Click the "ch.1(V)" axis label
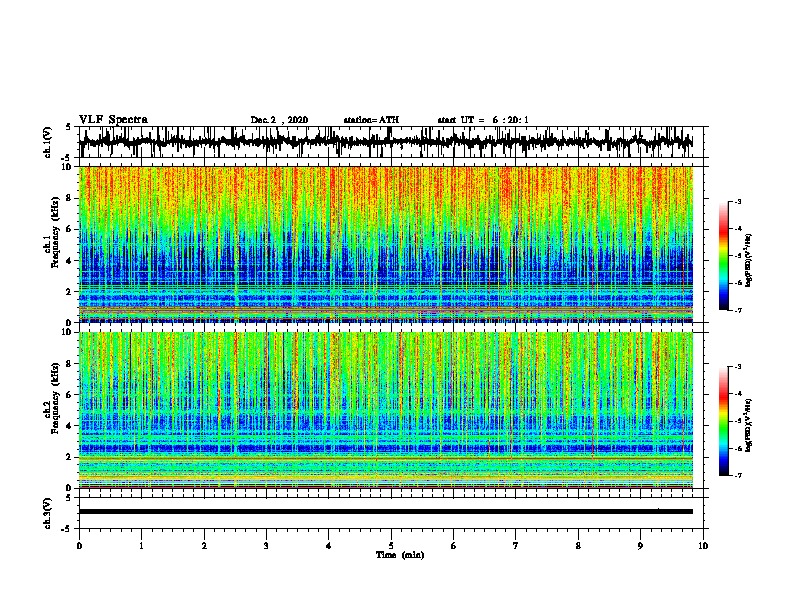The image size is (792, 612). pyautogui.click(x=48, y=142)
